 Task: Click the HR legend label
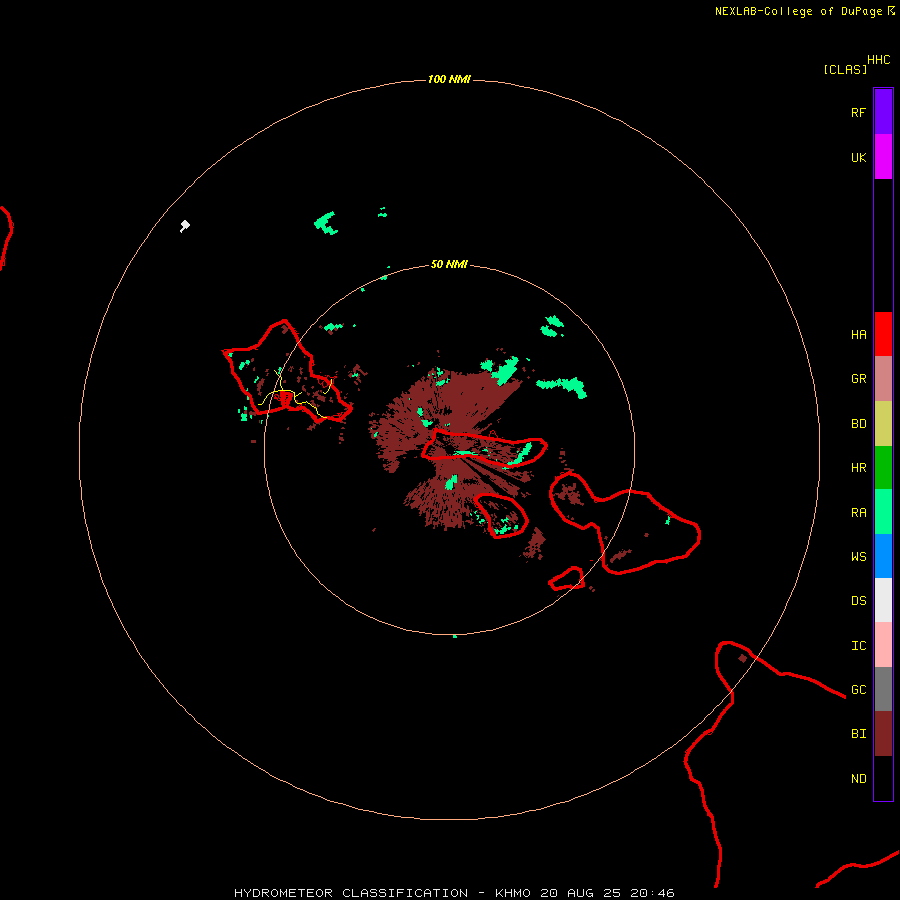tap(858, 468)
